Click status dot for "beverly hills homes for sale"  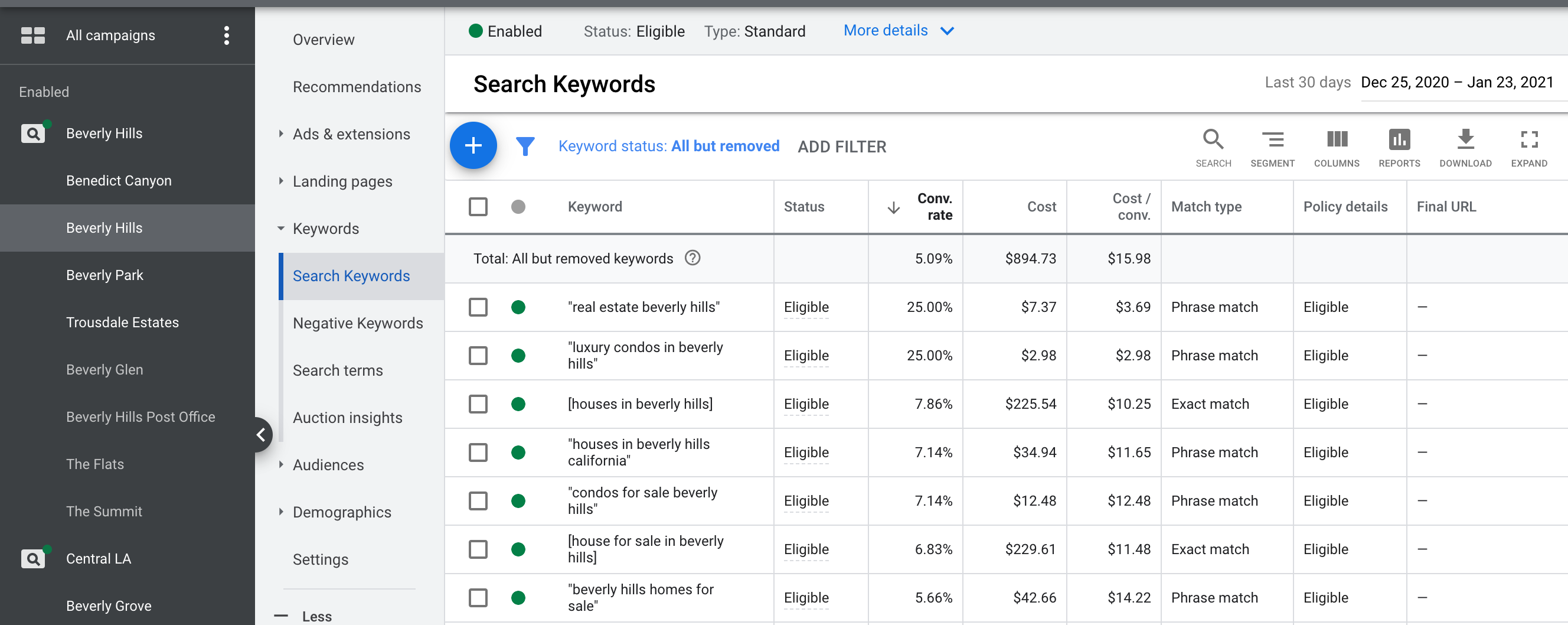click(x=518, y=598)
